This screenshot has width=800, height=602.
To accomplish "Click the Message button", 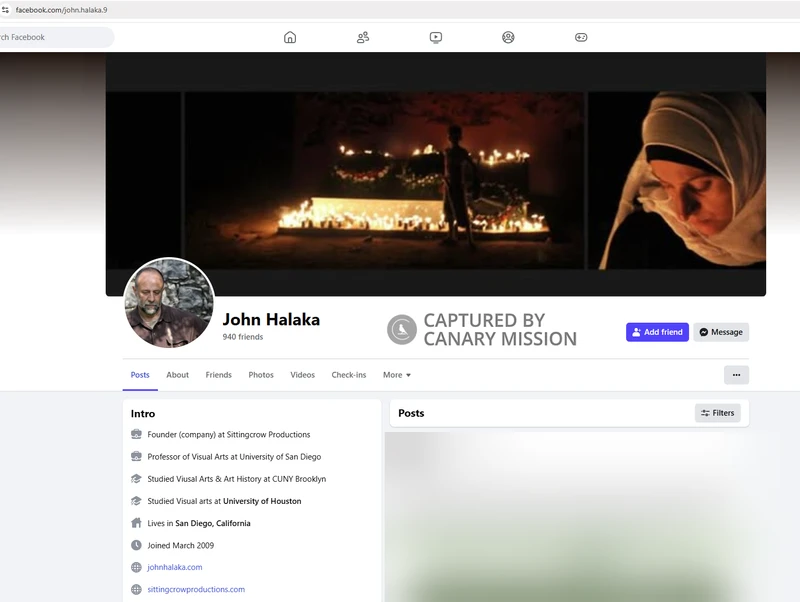I will [x=721, y=332].
